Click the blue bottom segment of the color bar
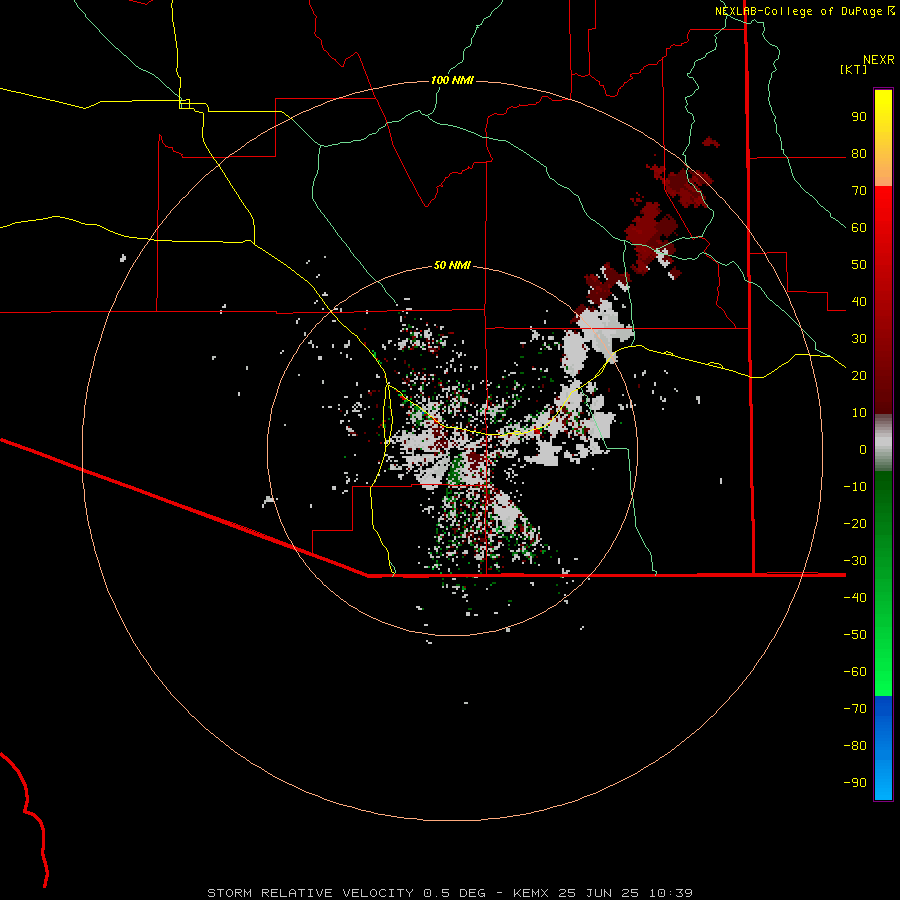This screenshot has height=900, width=900. point(883,748)
